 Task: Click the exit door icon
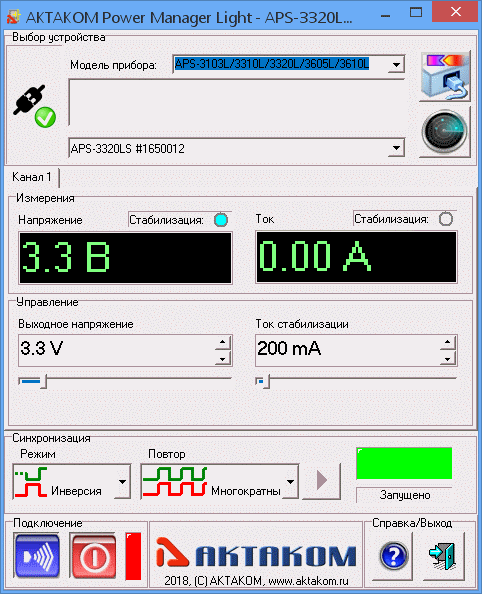443,556
